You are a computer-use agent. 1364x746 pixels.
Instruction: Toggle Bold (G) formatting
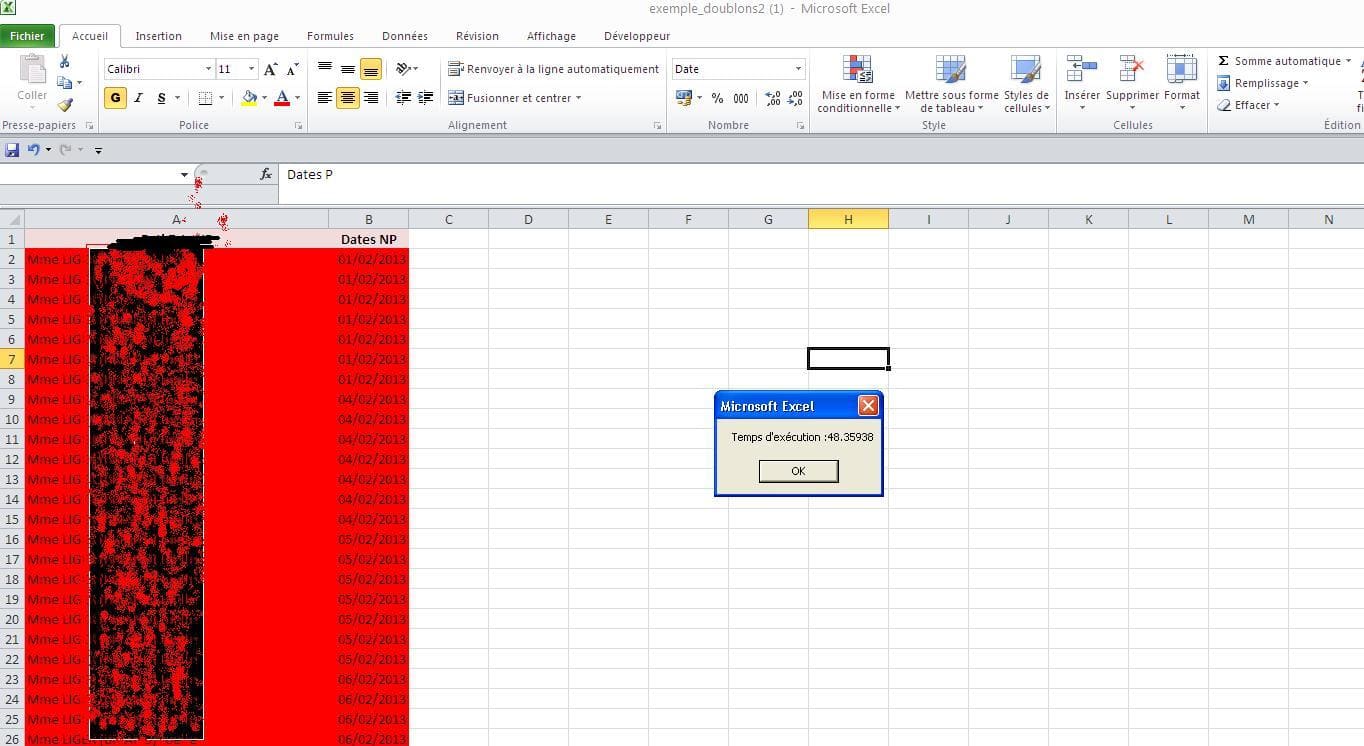click(x=115, y=98)
